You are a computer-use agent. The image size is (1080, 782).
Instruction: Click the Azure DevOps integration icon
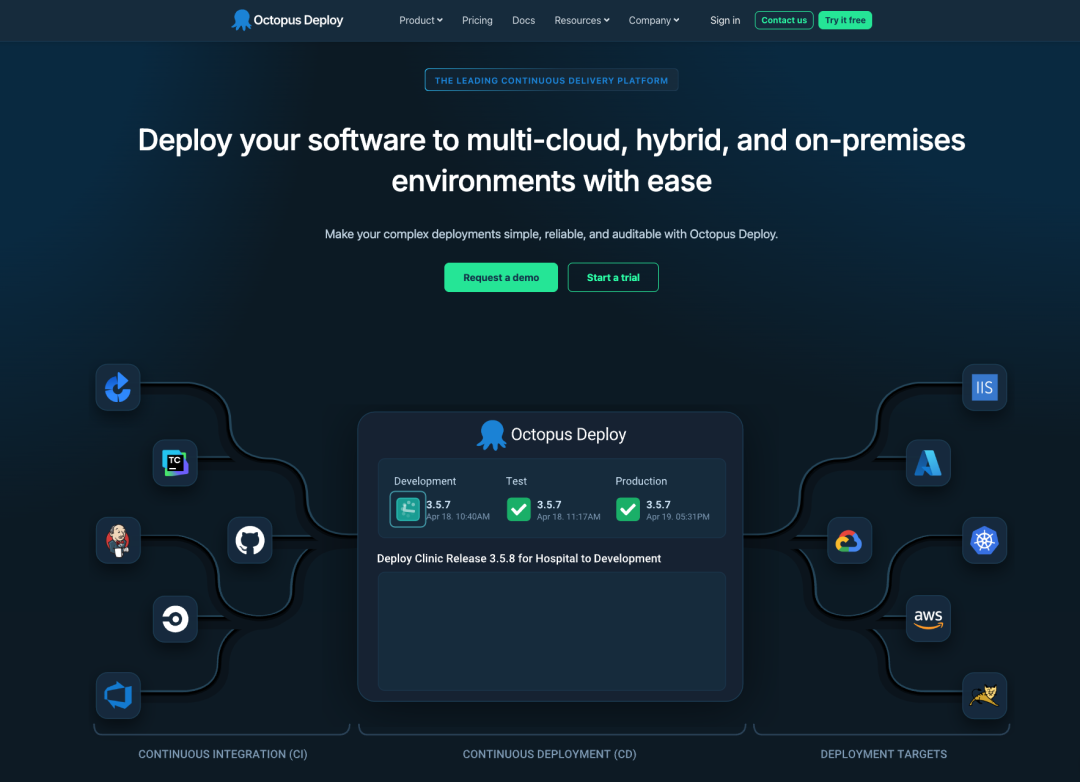(x=118, y=695)
